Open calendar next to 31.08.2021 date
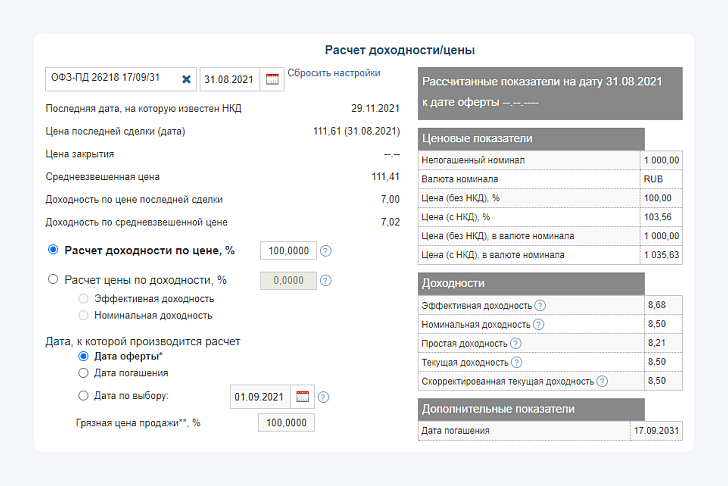 tap(272, 79)
